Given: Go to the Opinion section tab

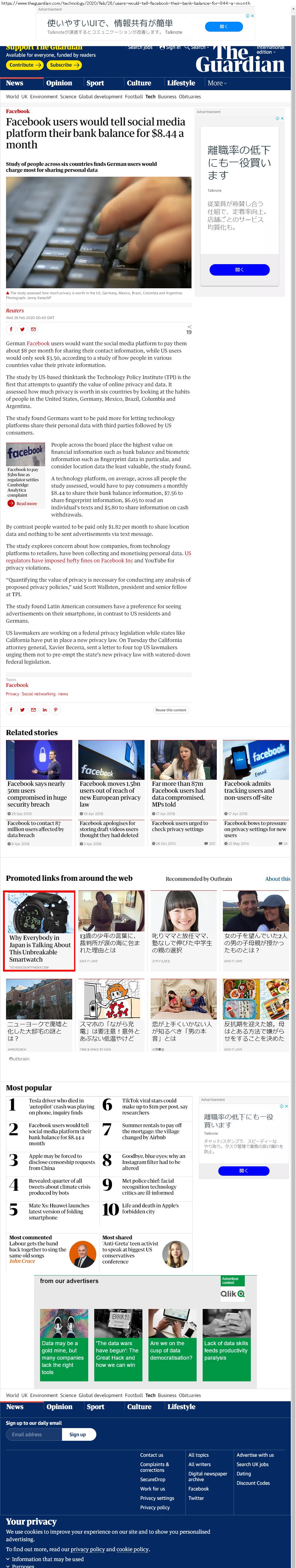Looking at the screenshot, I should click(x=59, y=84).
